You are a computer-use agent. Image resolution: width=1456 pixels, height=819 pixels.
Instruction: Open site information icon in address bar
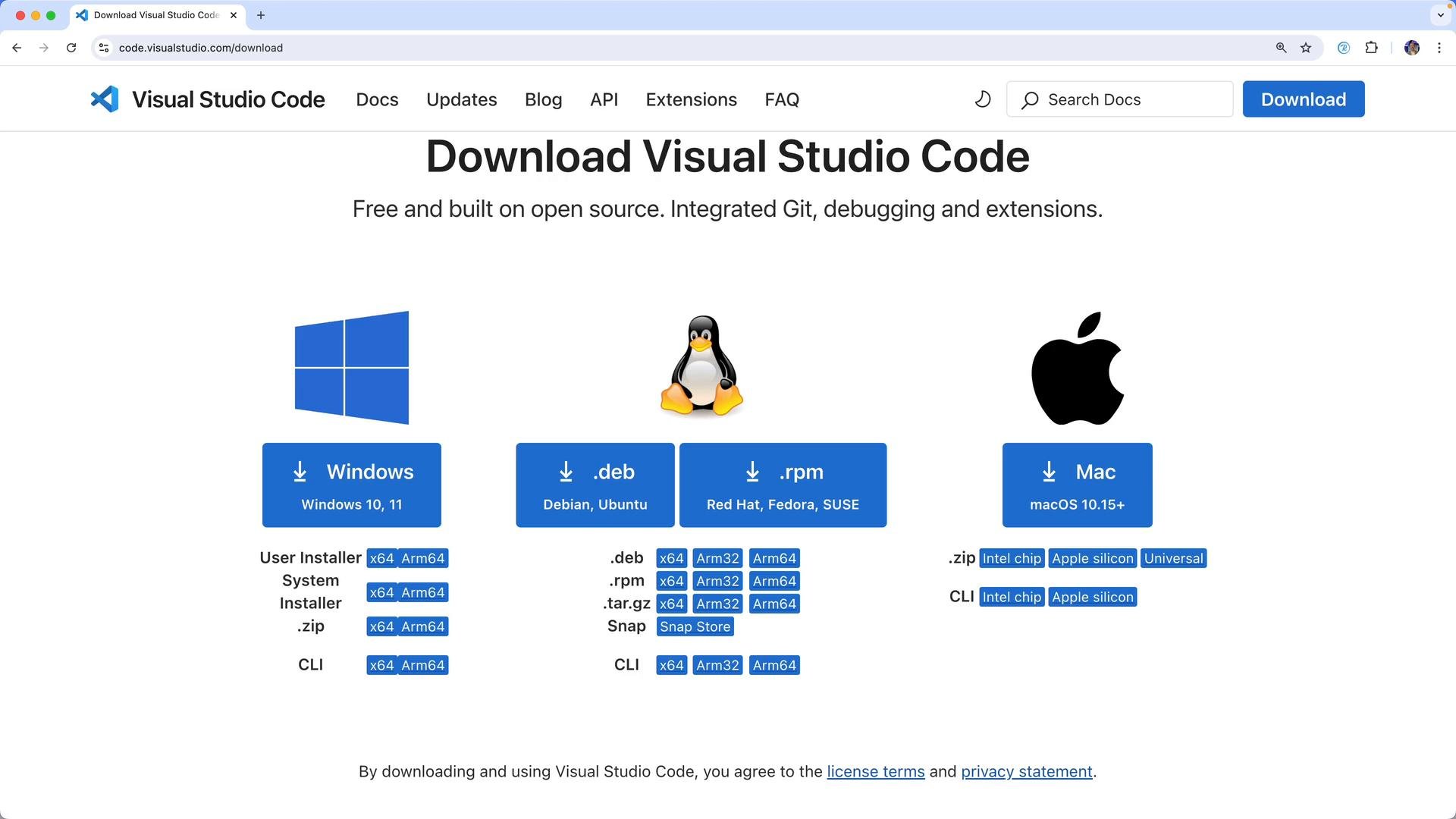point(104,48)
